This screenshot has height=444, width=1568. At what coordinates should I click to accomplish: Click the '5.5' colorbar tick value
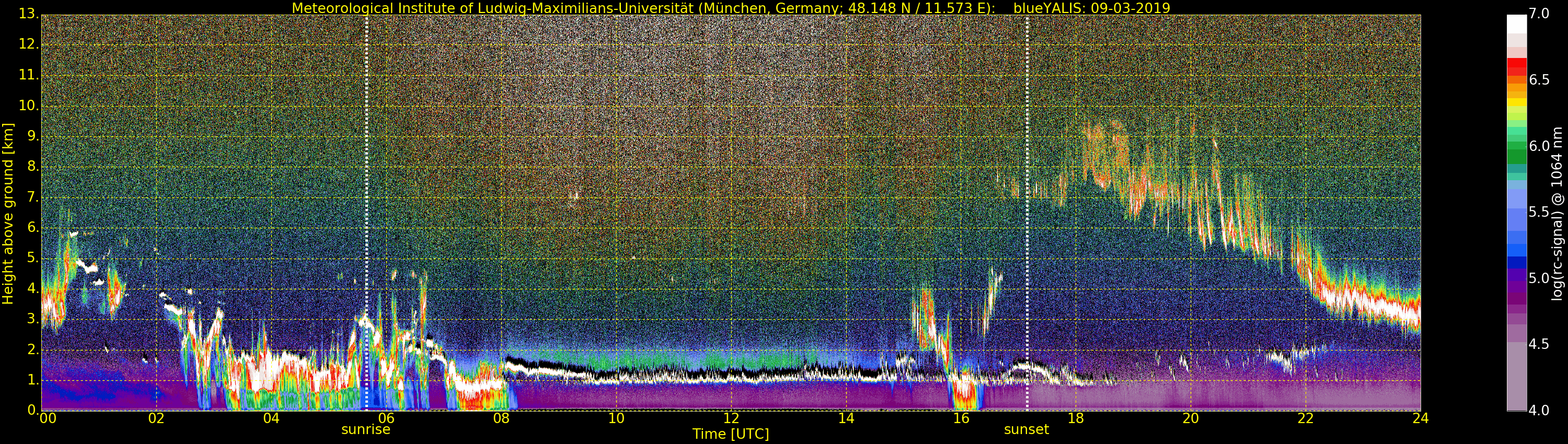[1539, 212]
